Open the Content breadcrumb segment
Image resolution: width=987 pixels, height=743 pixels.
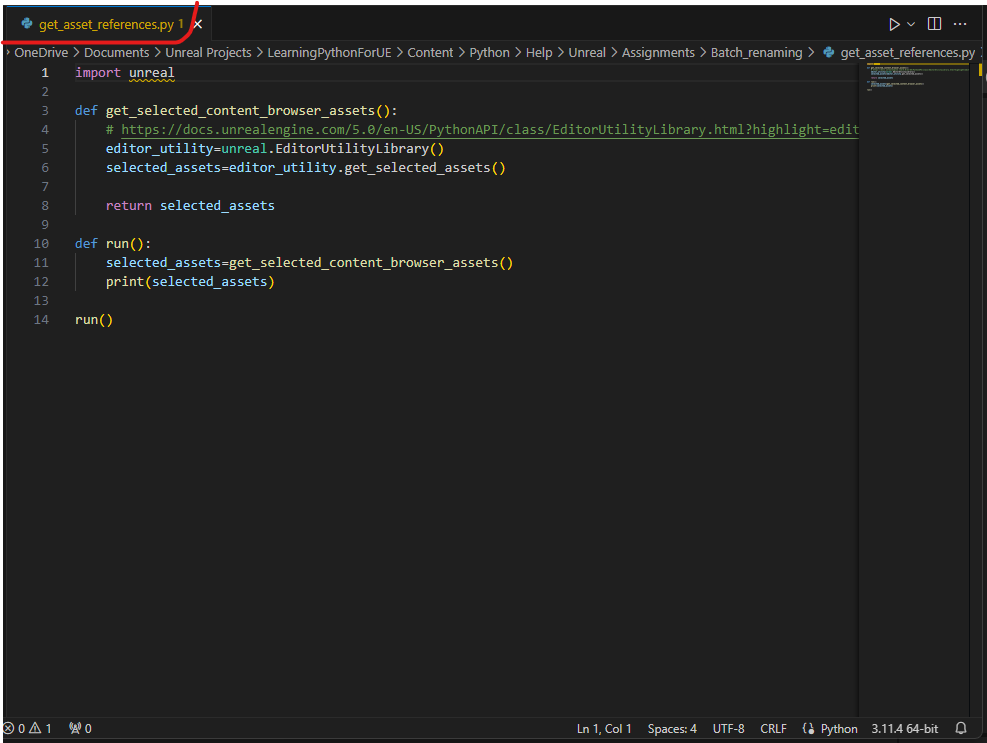click(430, 53)
